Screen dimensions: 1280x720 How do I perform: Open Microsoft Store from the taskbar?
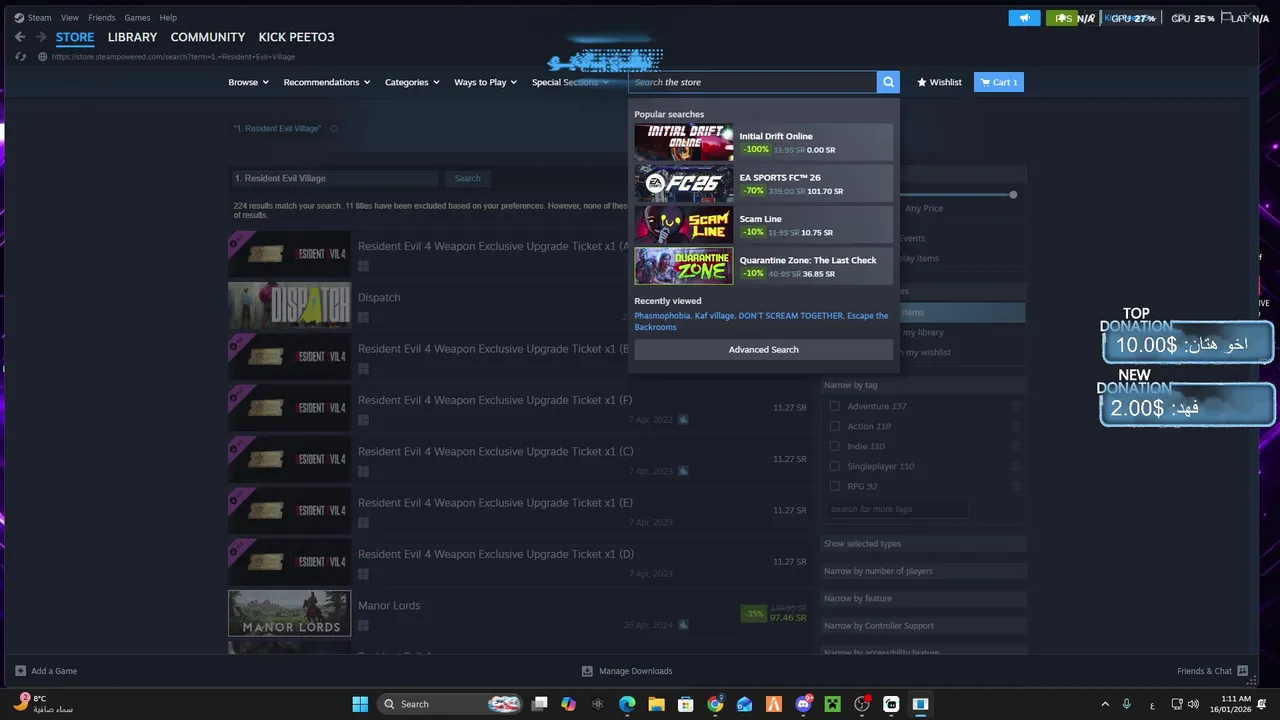[x=686, y=704]
